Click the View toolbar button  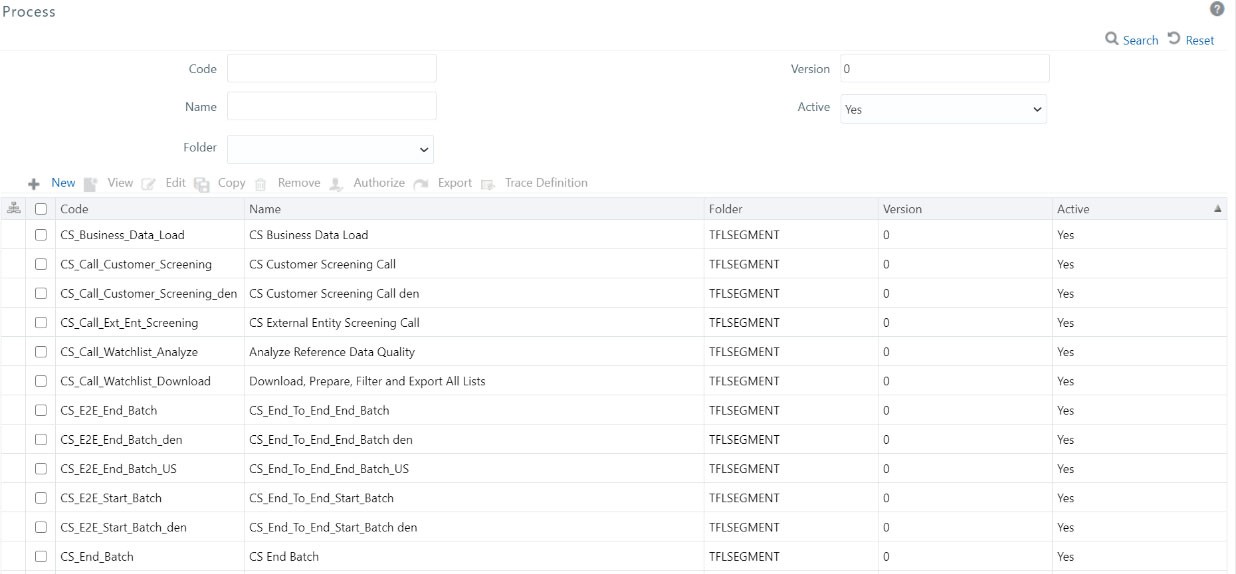[120, 183]
